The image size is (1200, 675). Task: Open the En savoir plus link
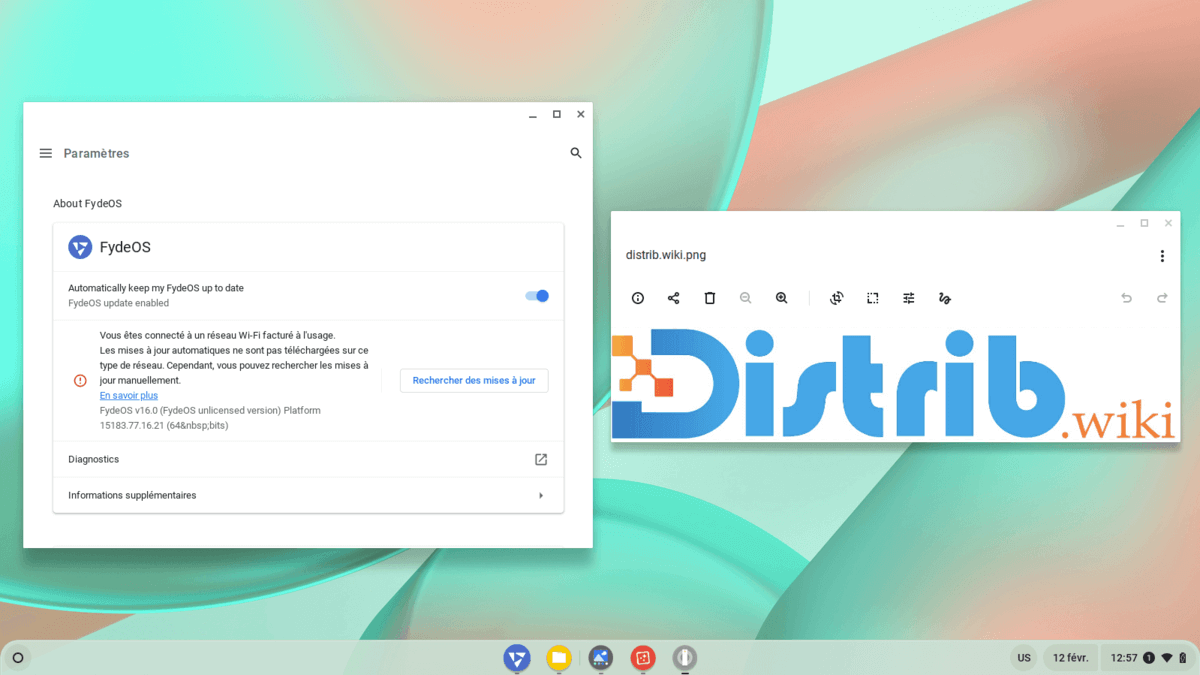click(x=129, y=396)
